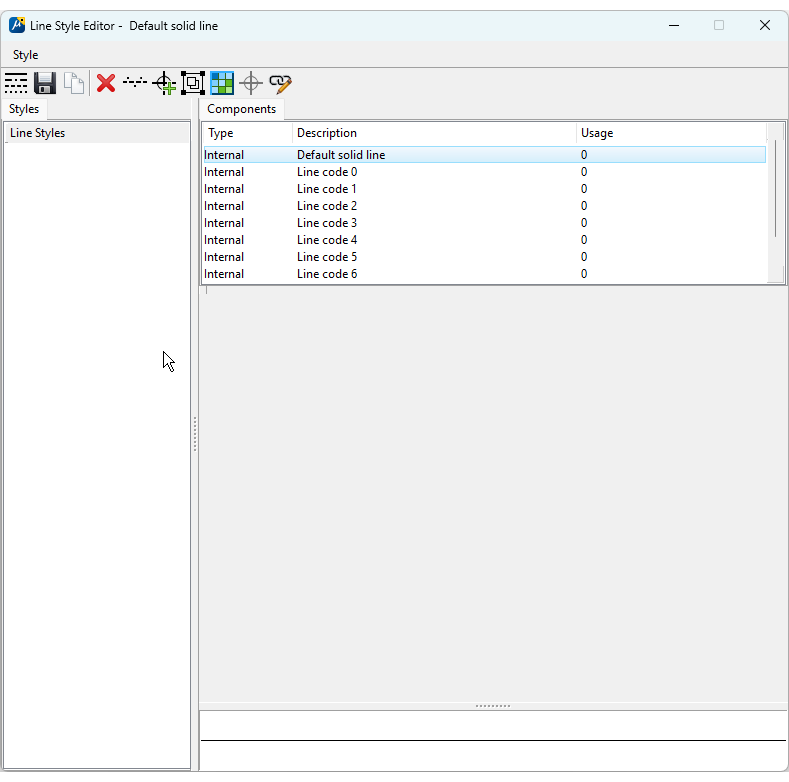Delete the selection with the red X icon
Viewport: 789px width, 782px height.
point(106,83)
